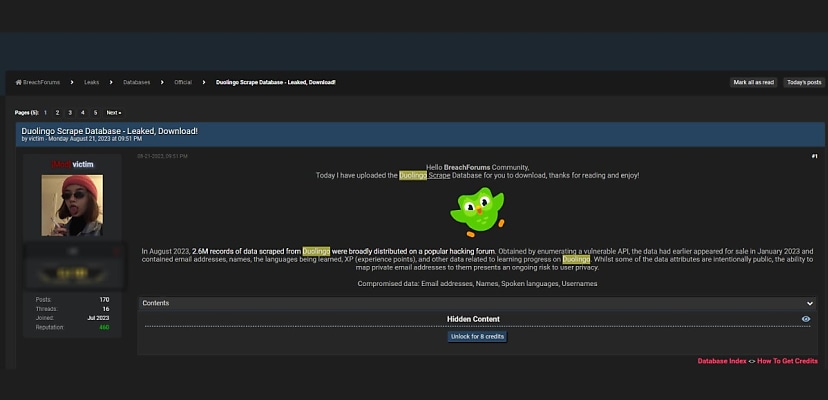Go to the Leaks breadcrumb
Image resolution: width=828 pixels, height=400 pixels.
click(91, 82)
